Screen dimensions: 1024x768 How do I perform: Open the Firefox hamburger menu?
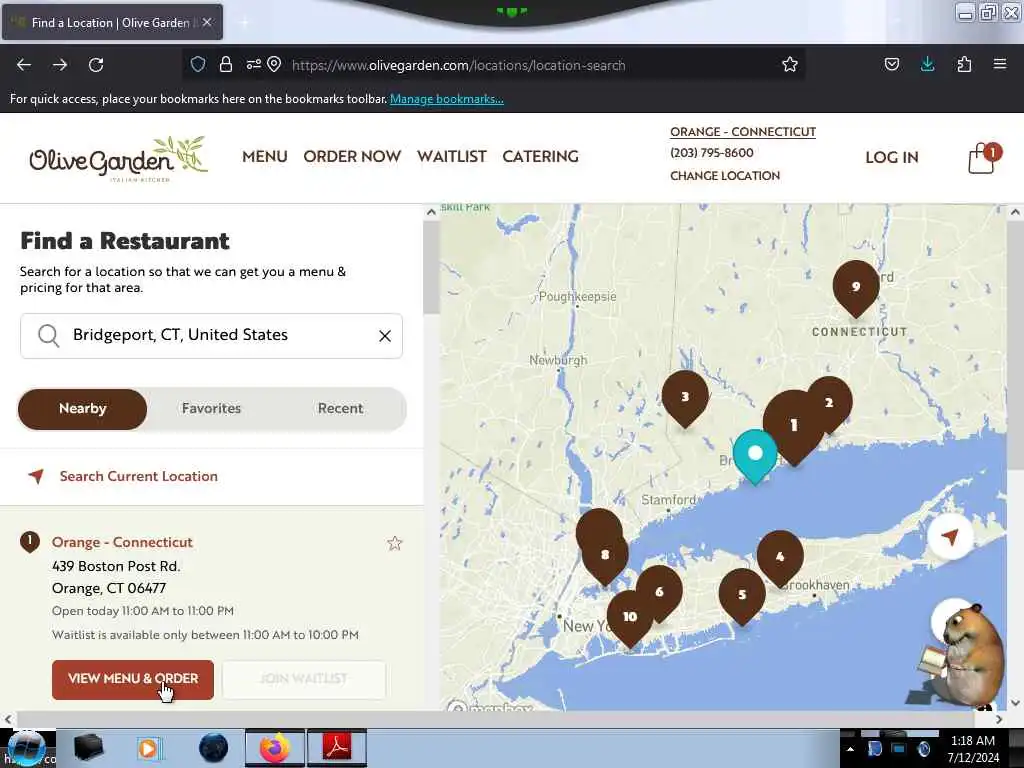coord(1000,65)
